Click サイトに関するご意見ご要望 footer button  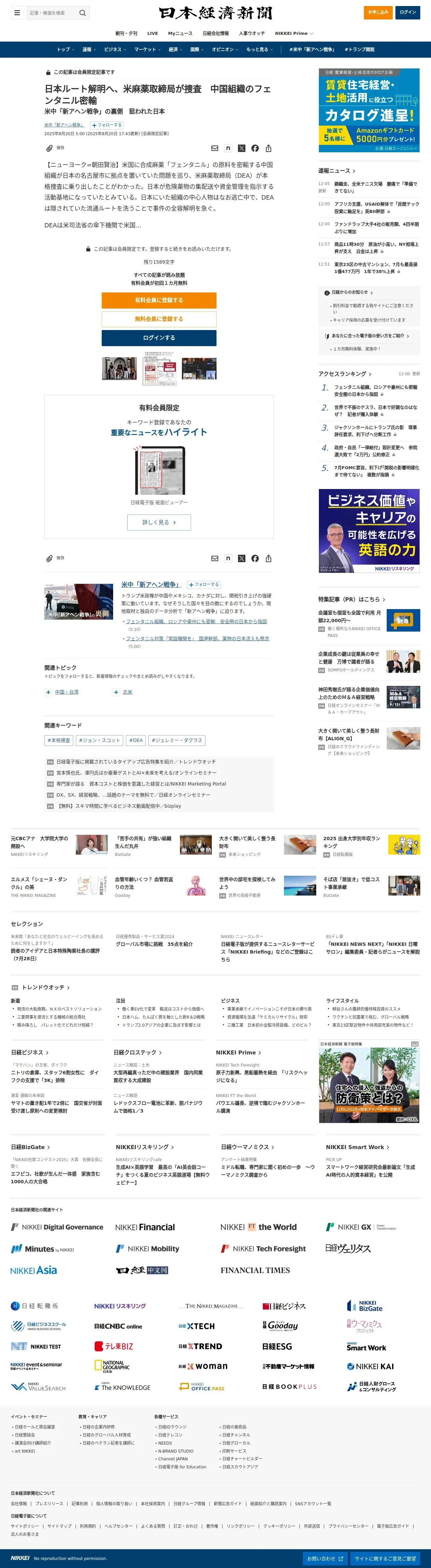[x=385, y=1559]
